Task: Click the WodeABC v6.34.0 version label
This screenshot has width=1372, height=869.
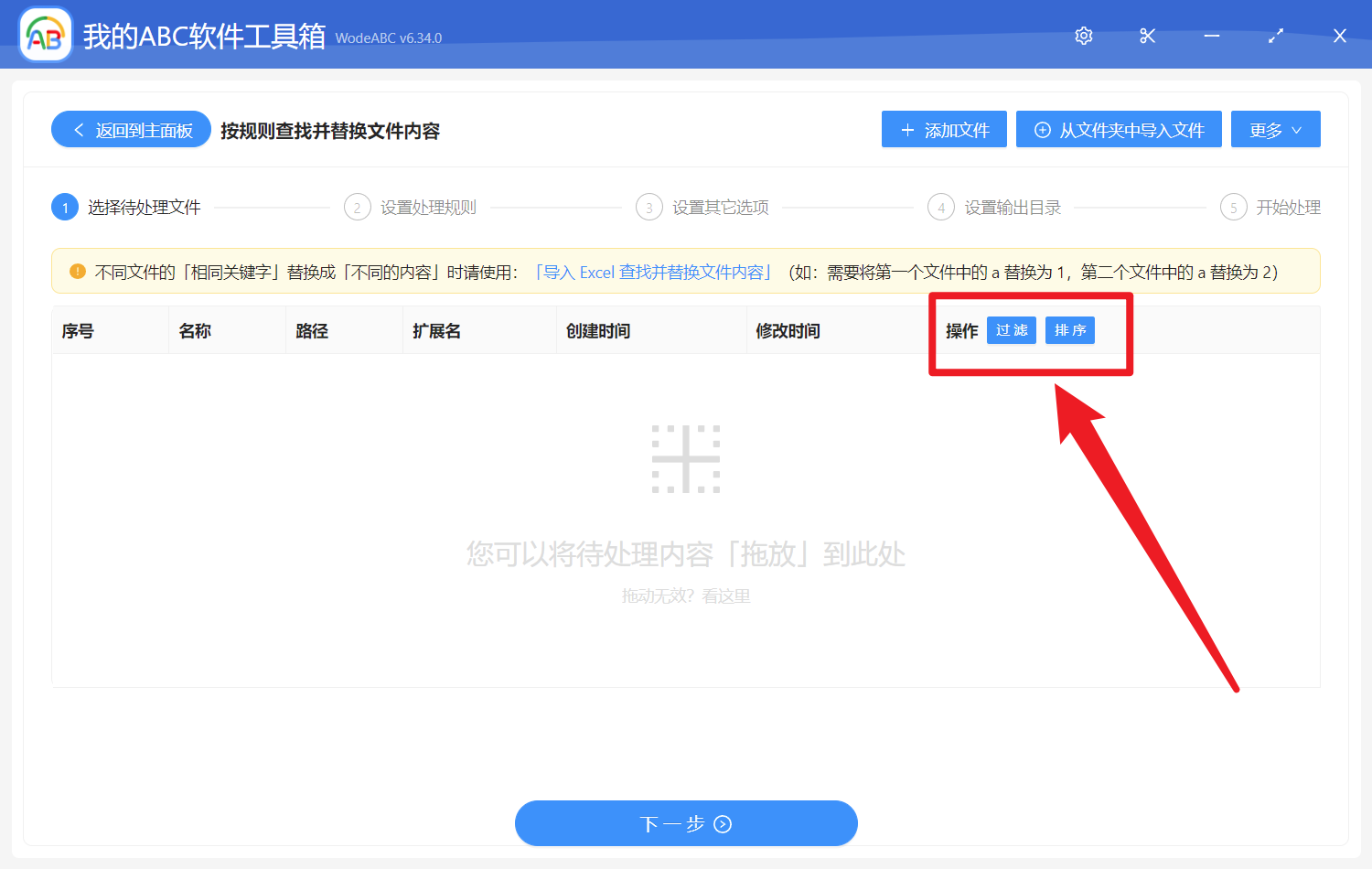Action: (389, 38)
